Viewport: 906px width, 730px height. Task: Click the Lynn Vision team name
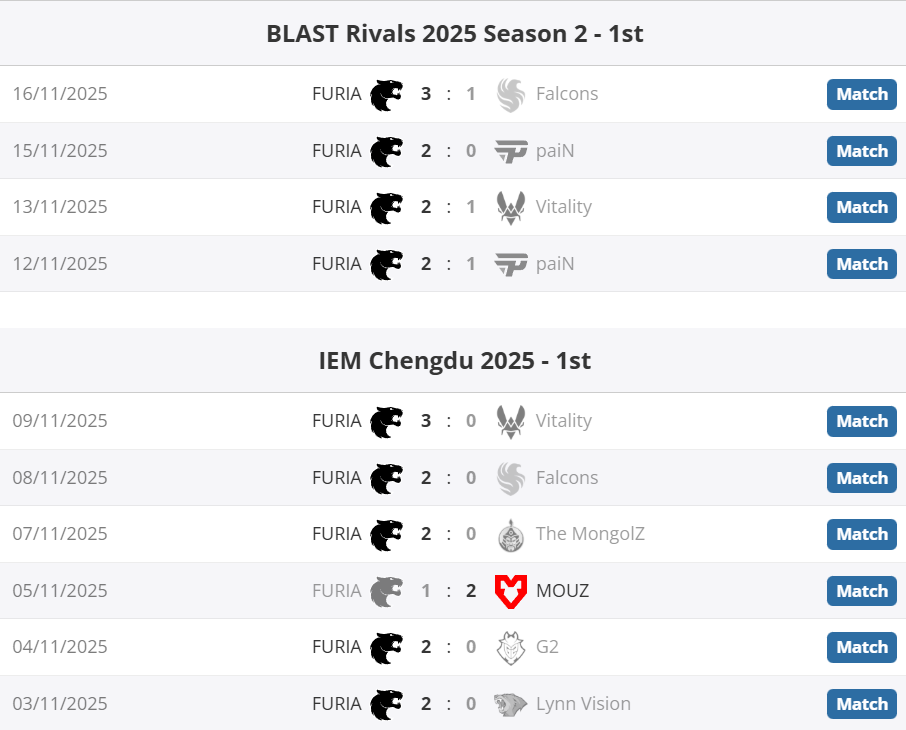[583, 704]
